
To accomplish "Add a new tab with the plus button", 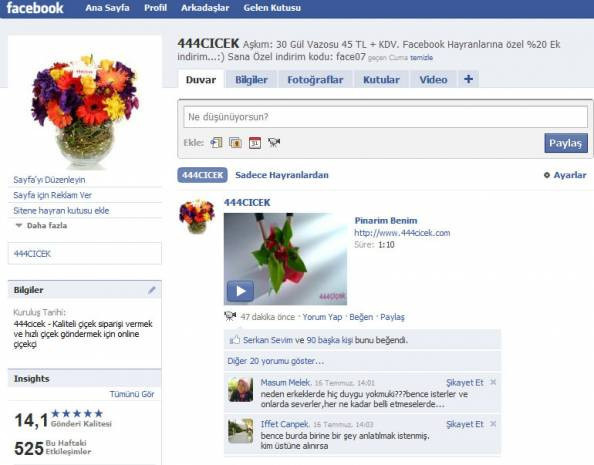I will 468,79.
